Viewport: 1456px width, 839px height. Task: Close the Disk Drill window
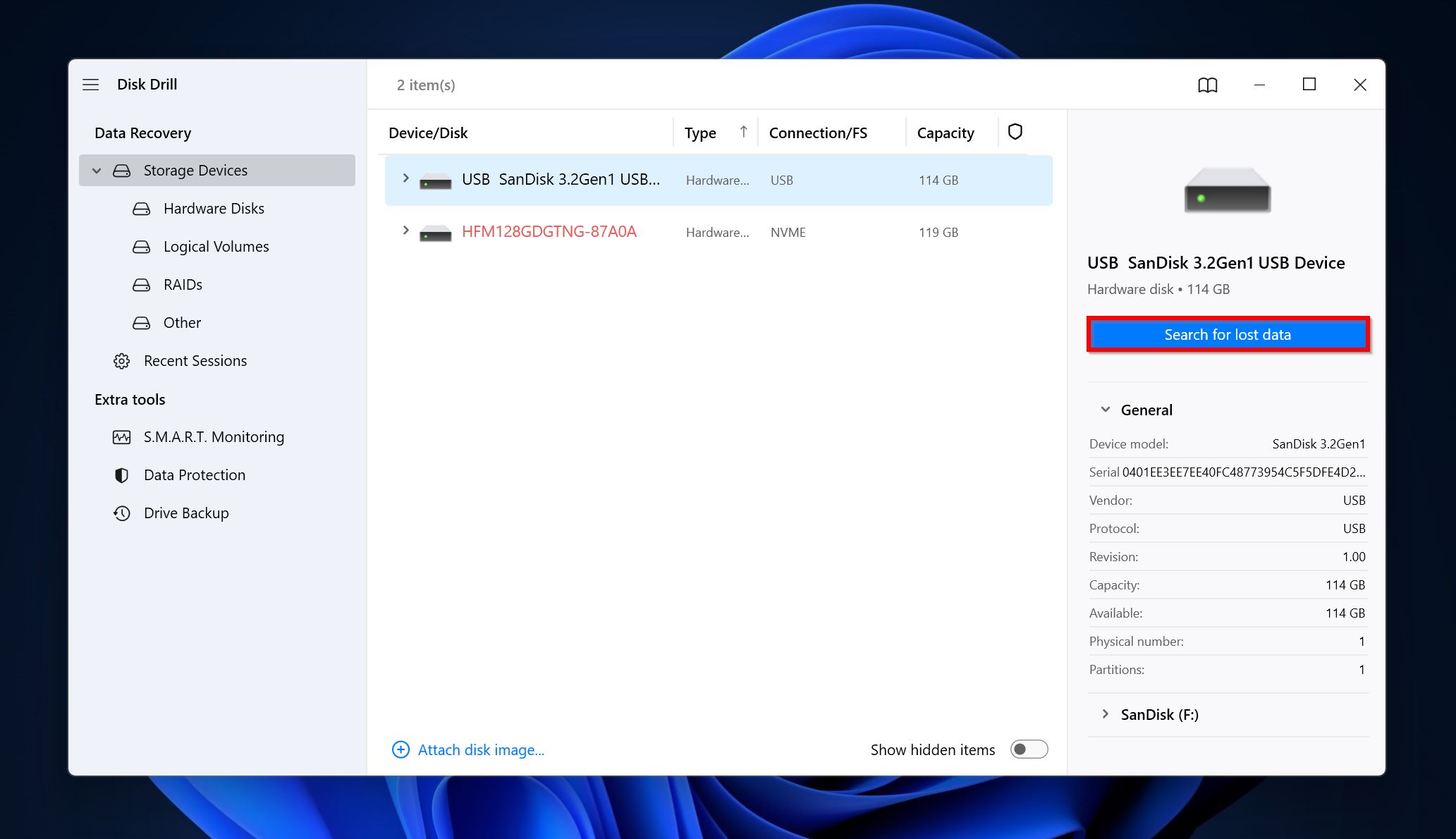point(1360,85)
